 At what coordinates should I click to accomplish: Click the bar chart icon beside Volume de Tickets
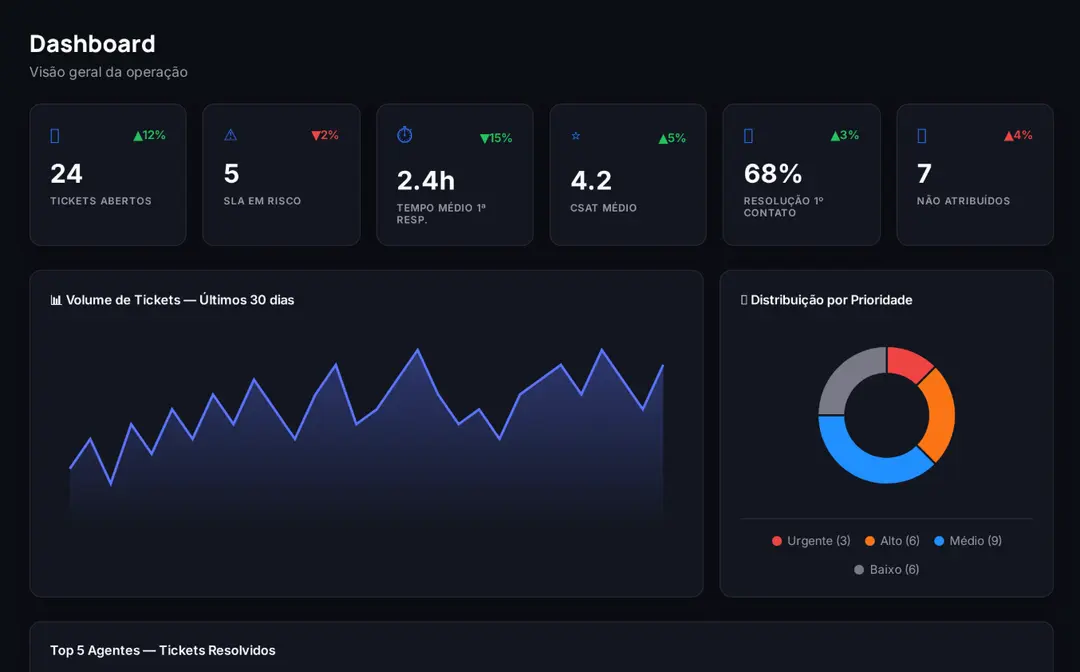click(x=56, y=300)
